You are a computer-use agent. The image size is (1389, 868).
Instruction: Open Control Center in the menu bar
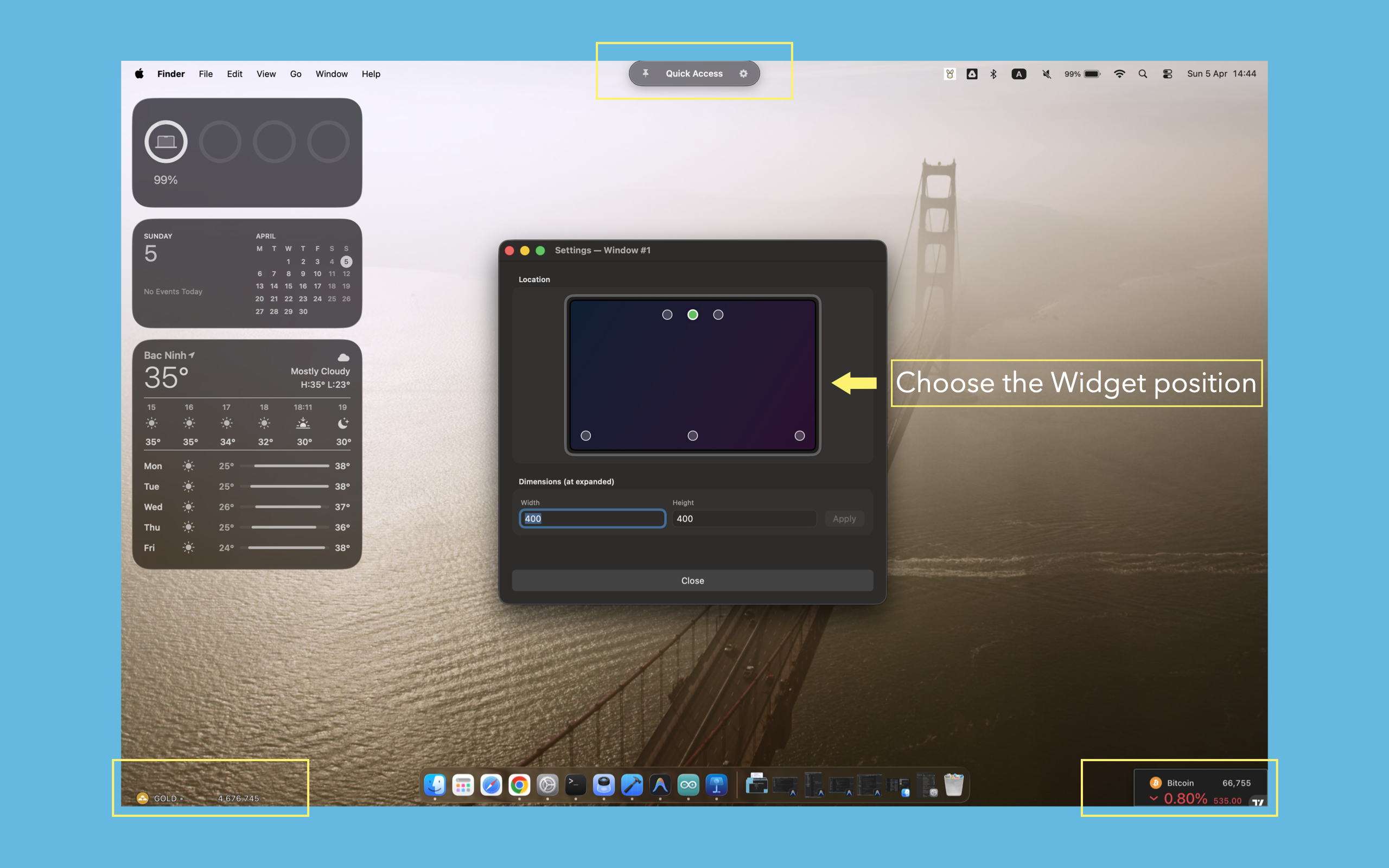click(1168, 74)
